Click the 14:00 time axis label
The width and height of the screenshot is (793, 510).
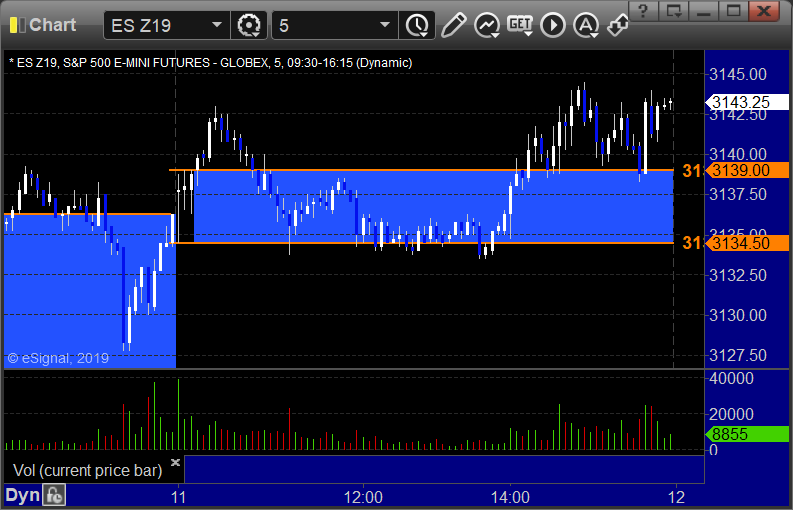click(x=510, y=496)
